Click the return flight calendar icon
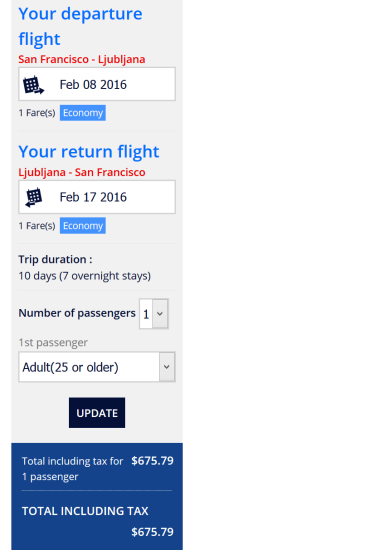Screen dimensions: 375x550 click(x=34, y=197)
